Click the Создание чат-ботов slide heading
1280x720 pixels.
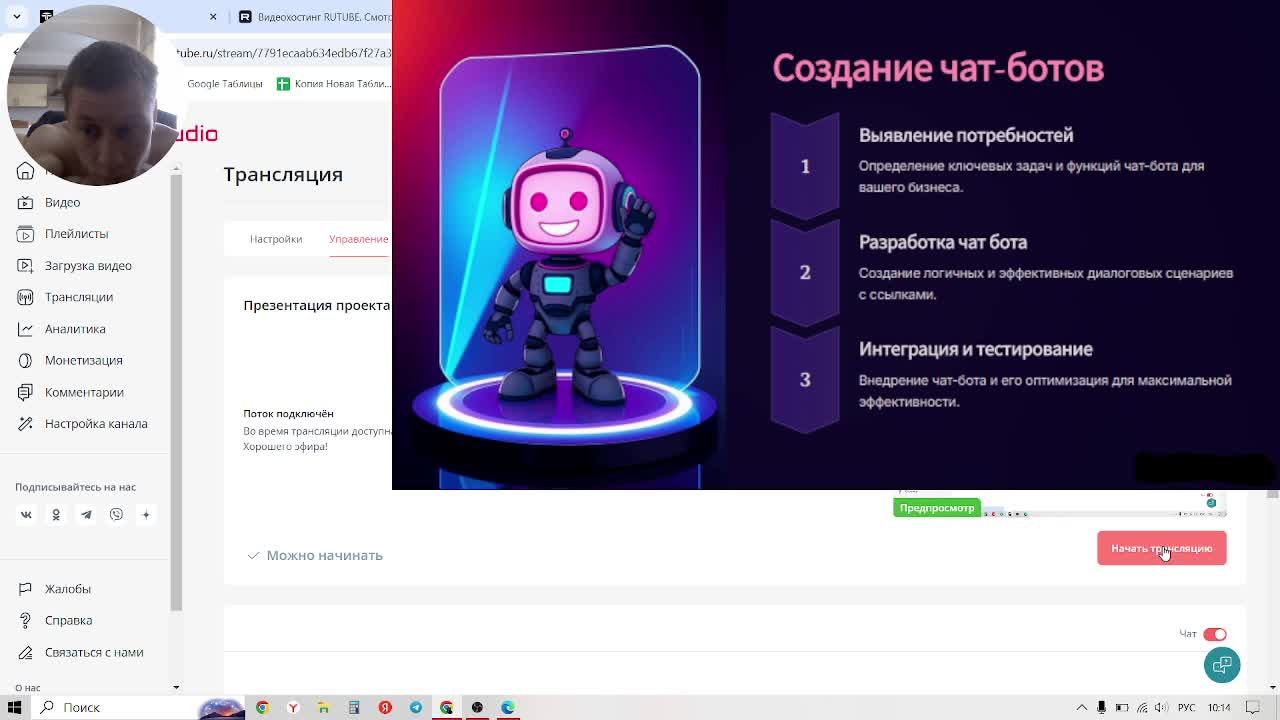tap(938, 68)
